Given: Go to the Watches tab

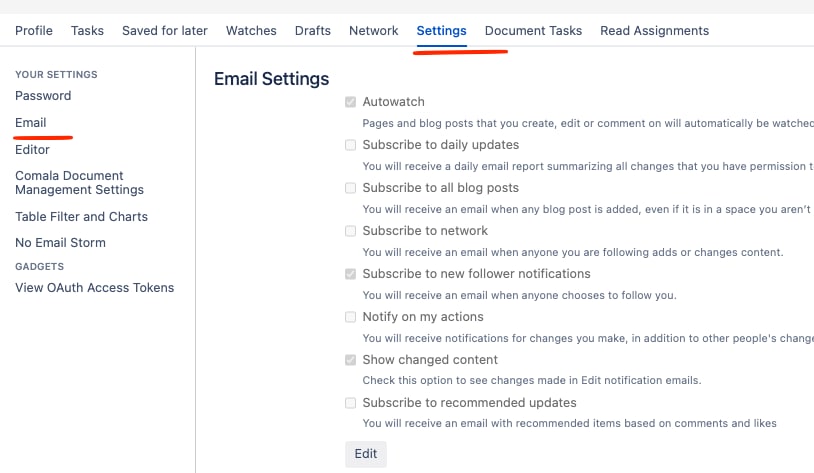Looking at the screenshot, I should pos(251,31).
